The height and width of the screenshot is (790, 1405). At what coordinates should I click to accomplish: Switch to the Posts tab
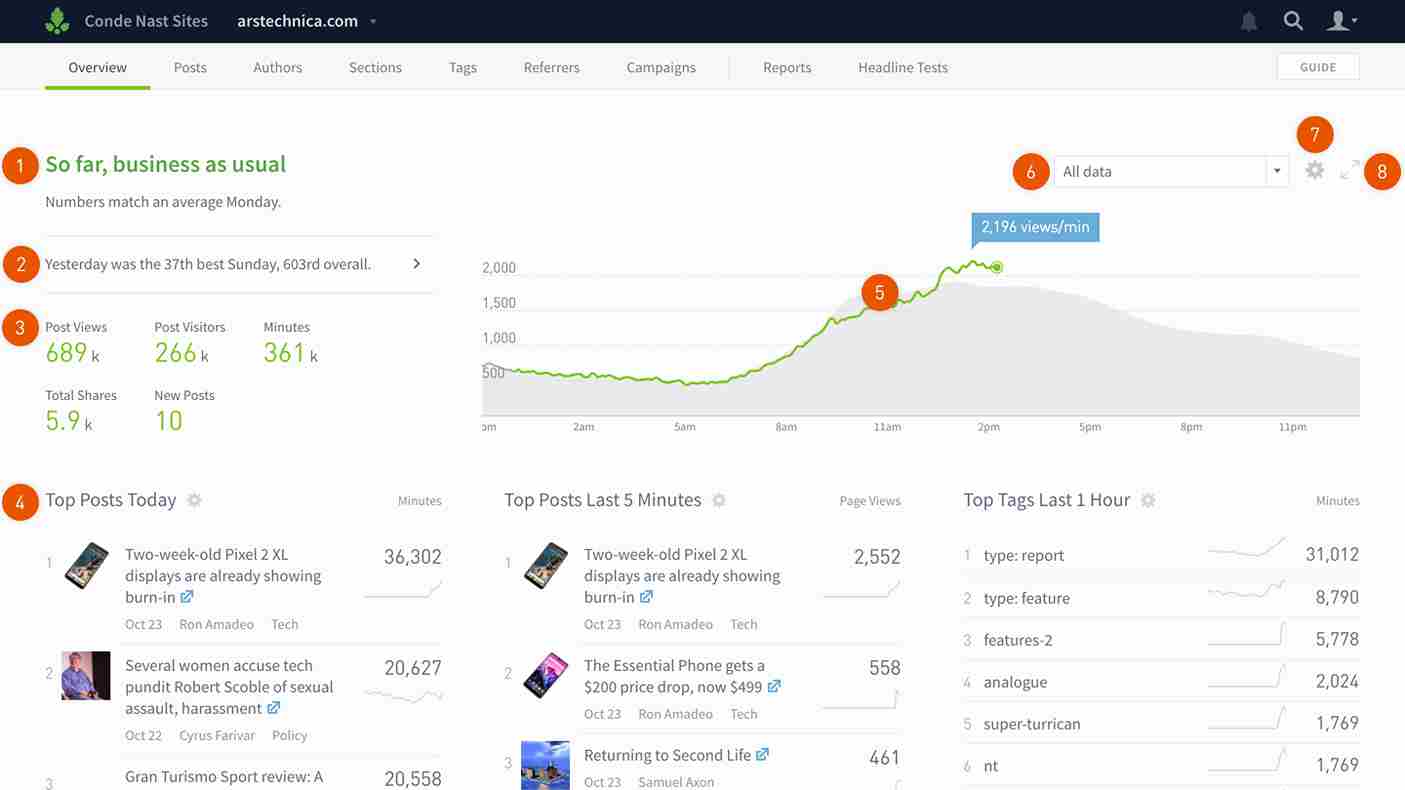[190, 66]
